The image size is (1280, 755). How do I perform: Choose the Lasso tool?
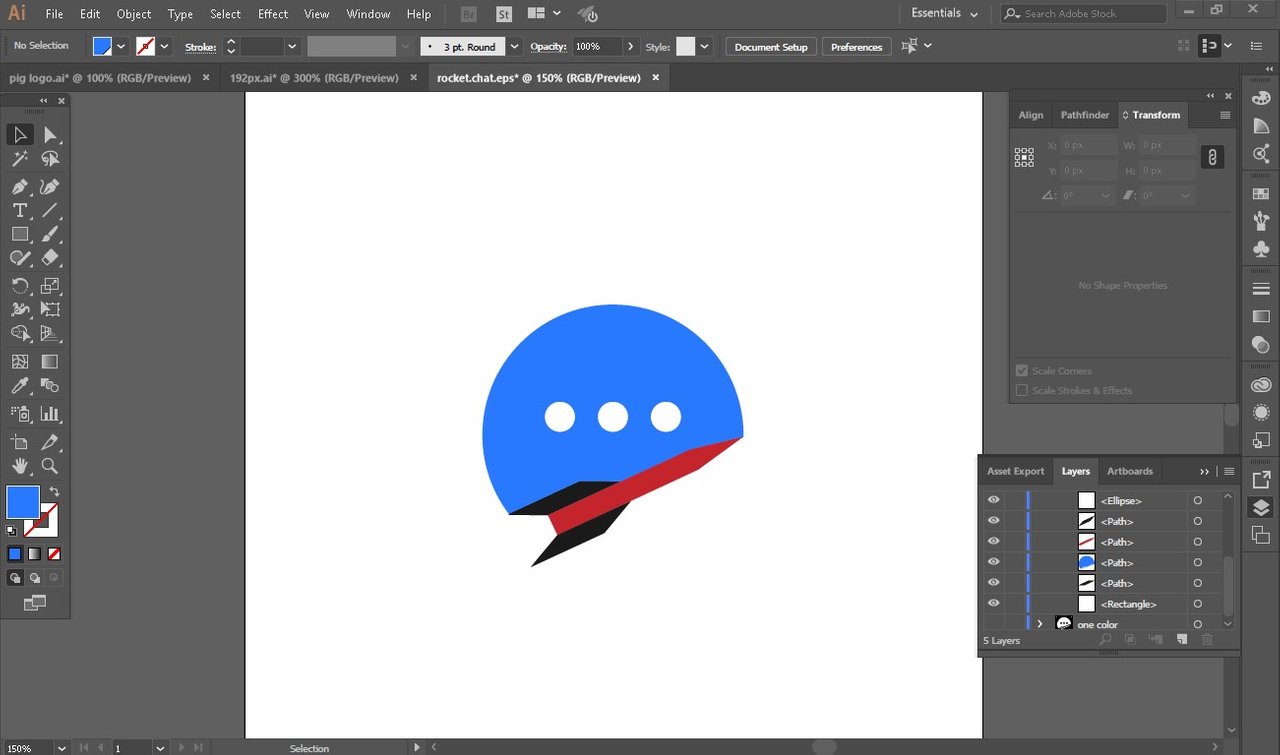(50, 159)
